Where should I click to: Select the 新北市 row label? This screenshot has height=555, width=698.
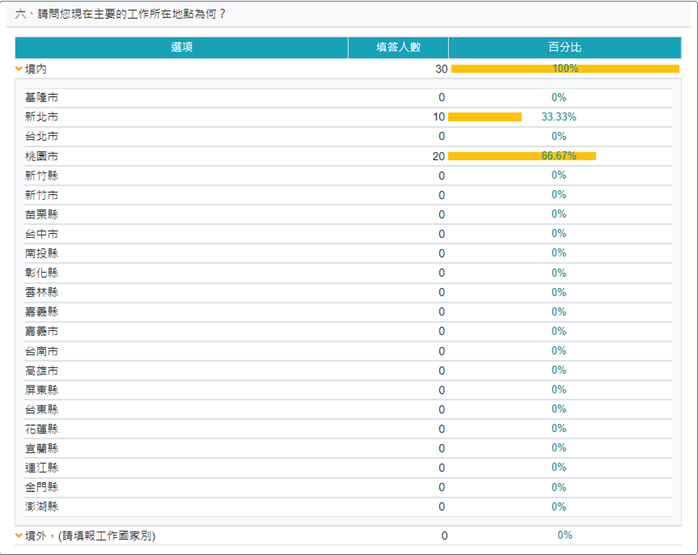click(41, 117)
